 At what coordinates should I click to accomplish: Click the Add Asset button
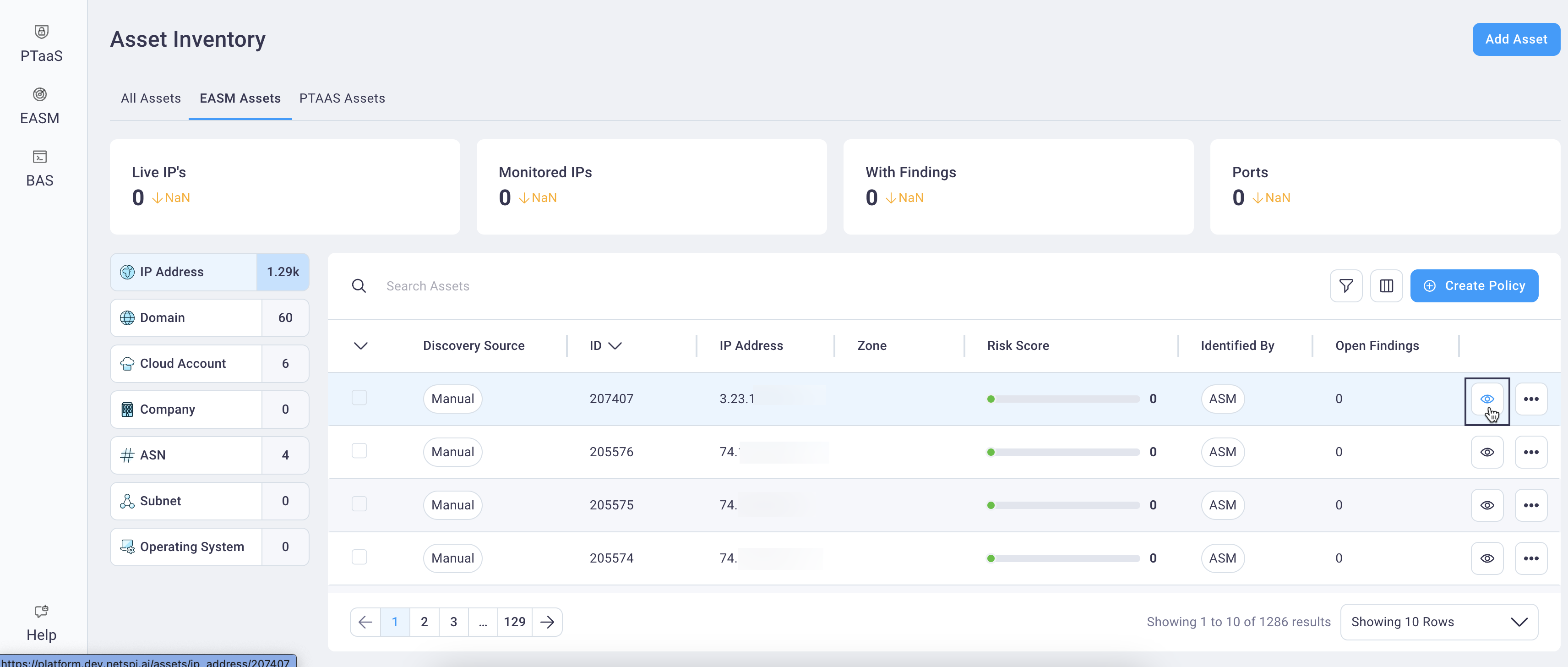[1516, 39]
